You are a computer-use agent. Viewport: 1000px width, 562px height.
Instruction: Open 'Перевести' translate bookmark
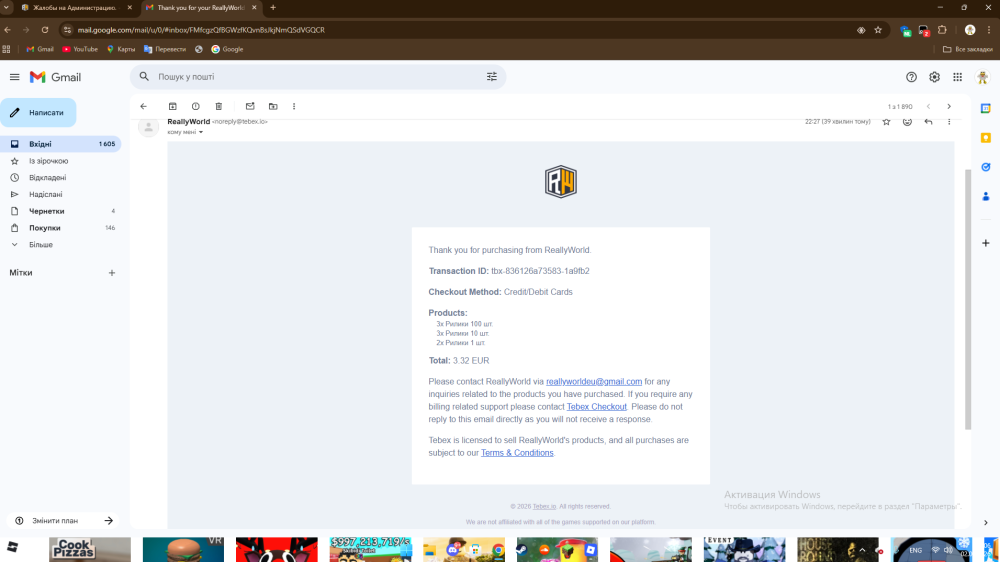click(x=165, y=49)
